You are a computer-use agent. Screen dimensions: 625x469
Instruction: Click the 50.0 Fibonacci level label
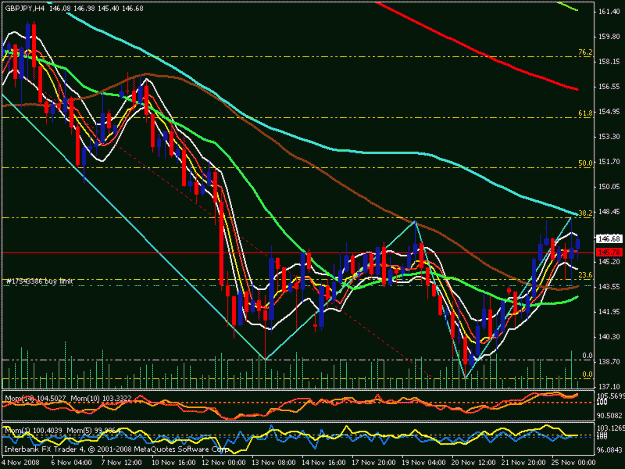tap(585, 163)
